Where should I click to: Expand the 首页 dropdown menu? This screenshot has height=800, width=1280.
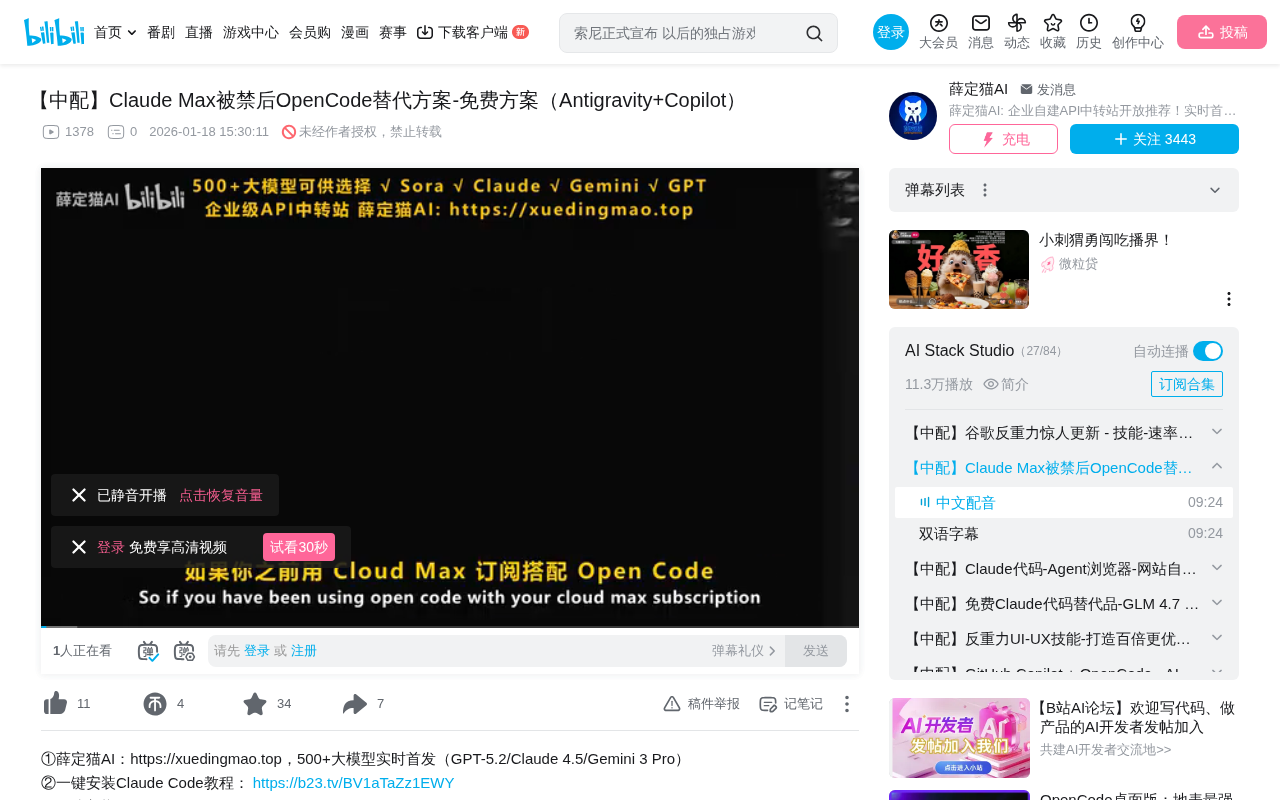pyautogui.click(x=132, y=33)
